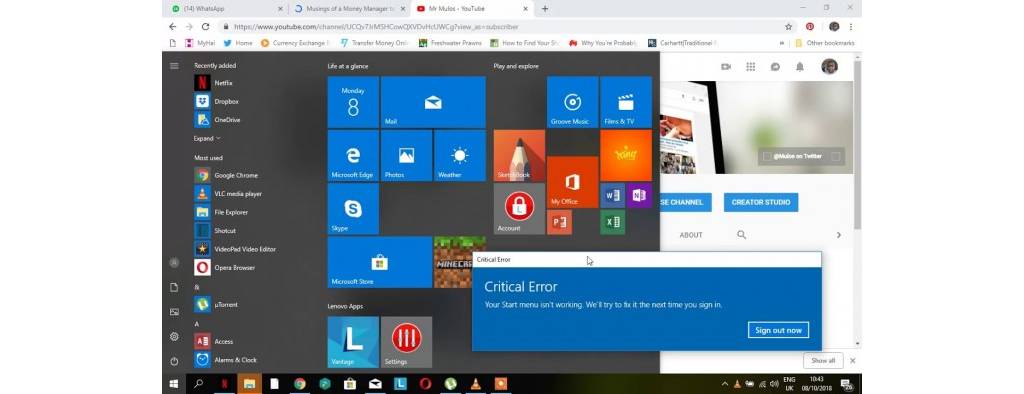Open the My Office tile
Image resolution: width=1024 pixels, height=394 pixels.
tap(573, 182)
